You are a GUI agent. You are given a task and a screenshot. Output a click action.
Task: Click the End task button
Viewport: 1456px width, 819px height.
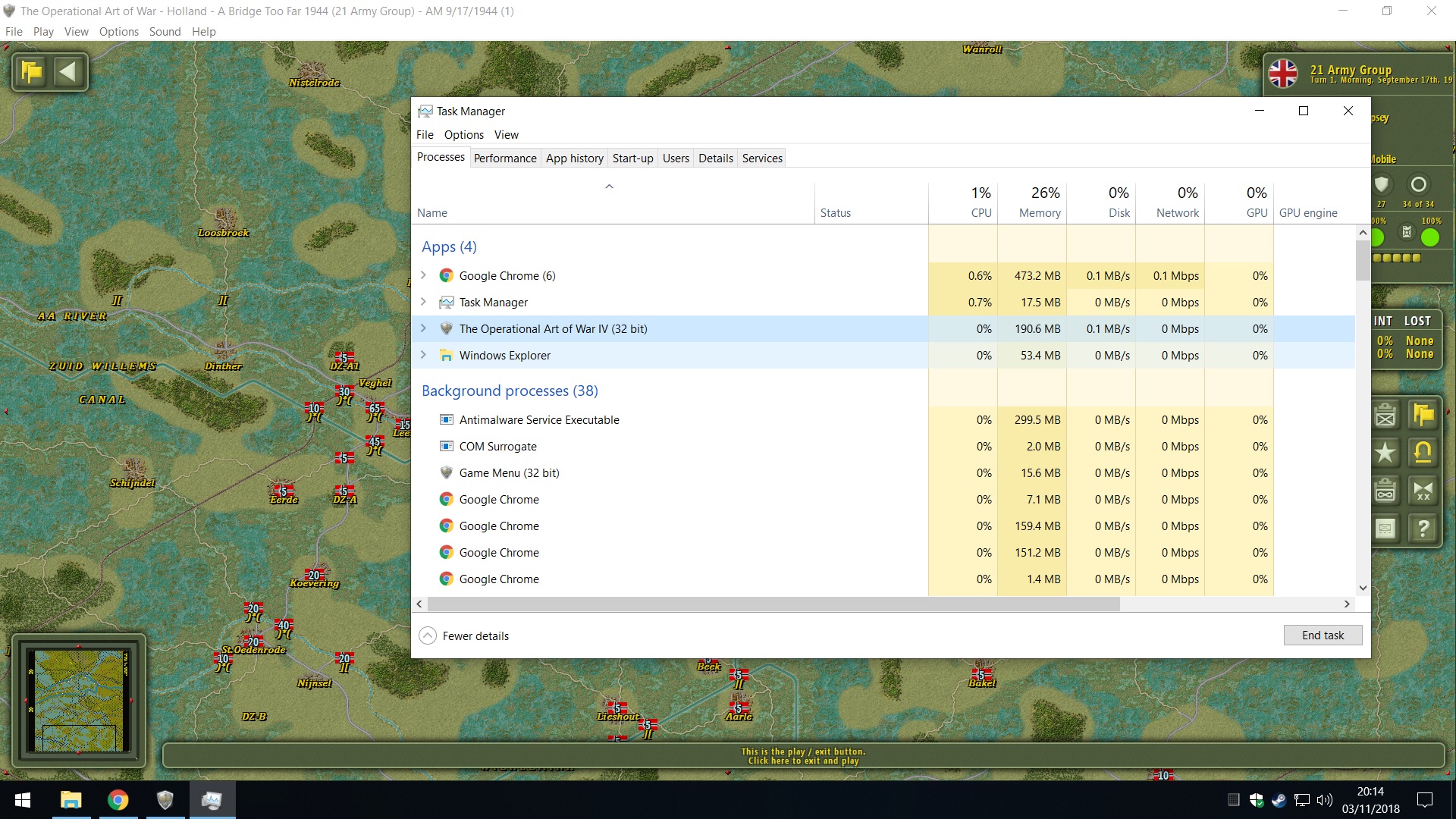tap(1323, 635)
